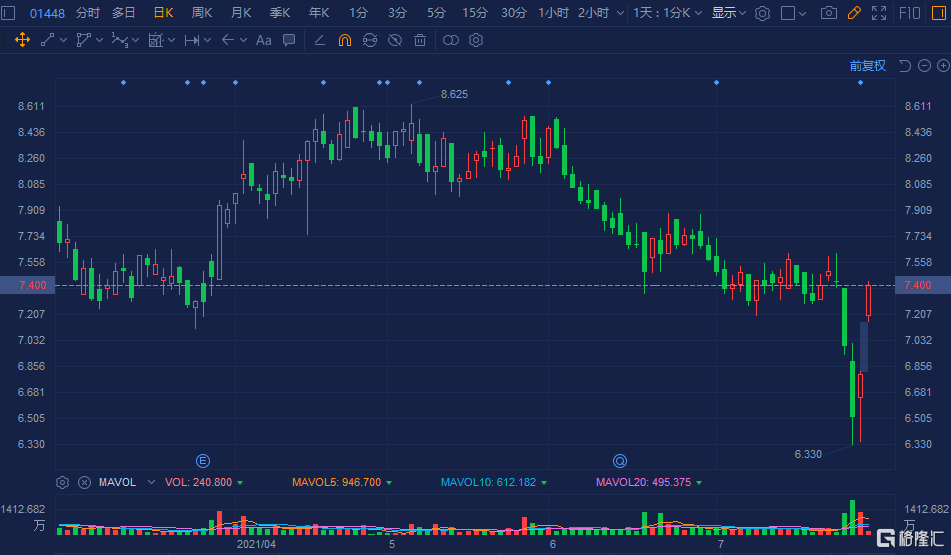Toggle the orange magnet snap tool

click(x=344, y=40)
